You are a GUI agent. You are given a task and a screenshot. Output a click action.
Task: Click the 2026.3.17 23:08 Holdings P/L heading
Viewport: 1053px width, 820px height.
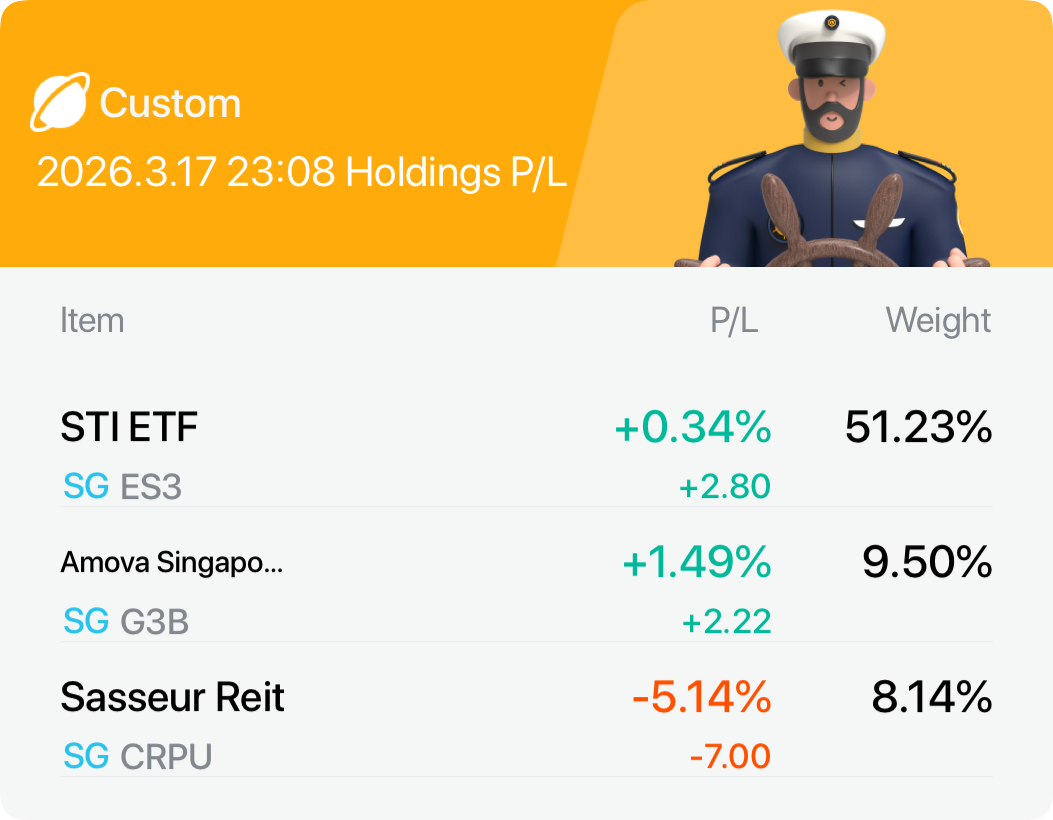(x=302, y=172)
